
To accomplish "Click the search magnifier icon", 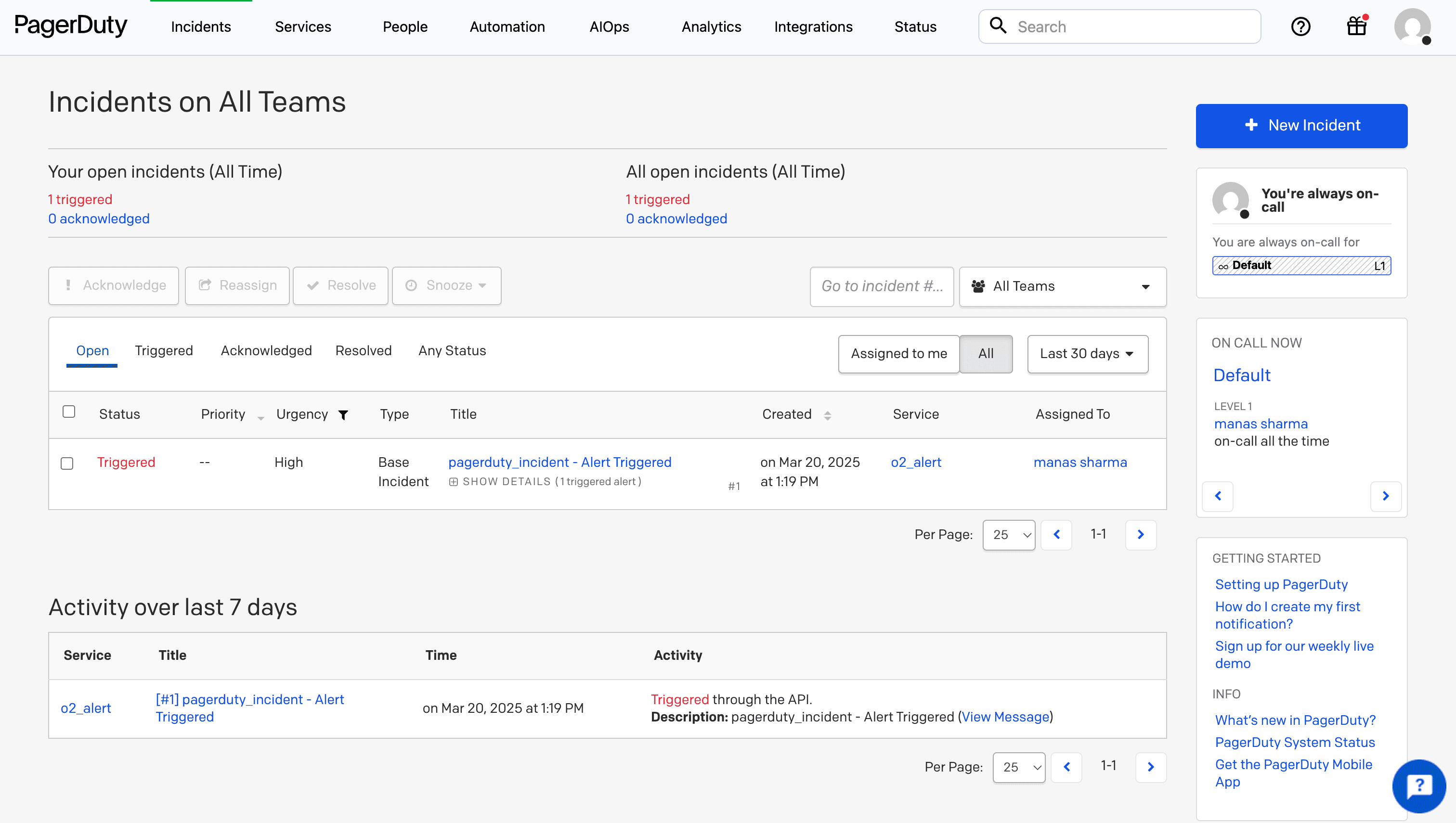I will 998,26.
